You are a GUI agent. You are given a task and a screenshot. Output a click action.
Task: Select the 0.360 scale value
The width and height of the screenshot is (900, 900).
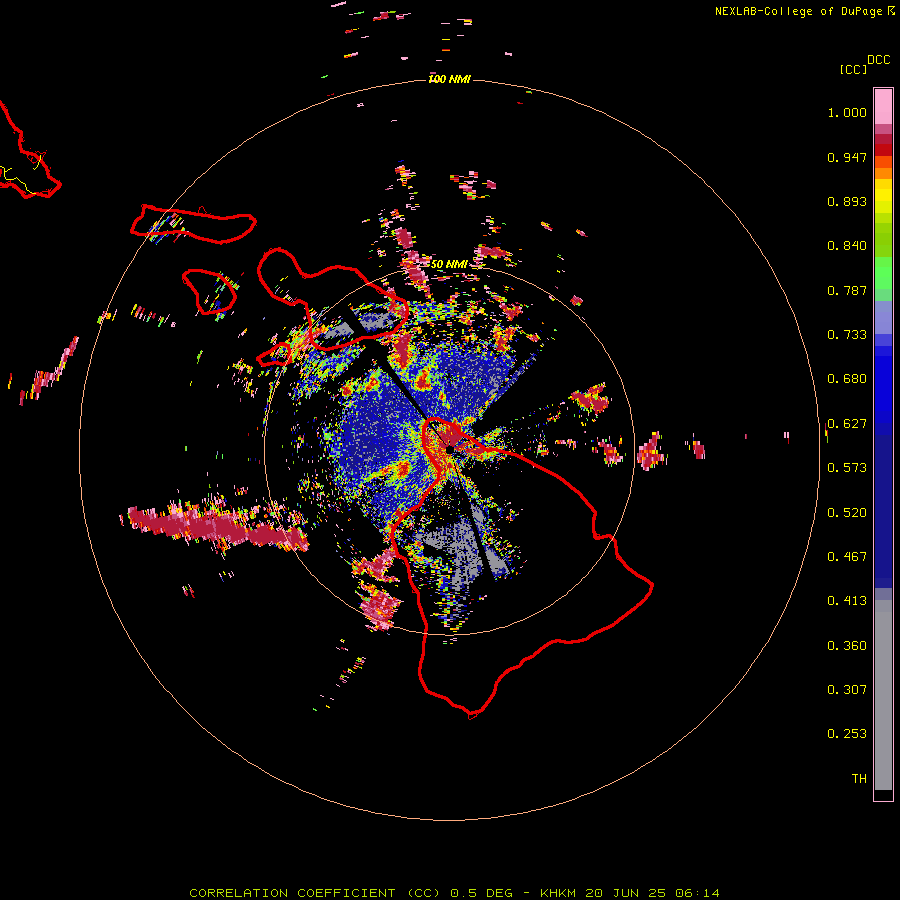point(847,646)
